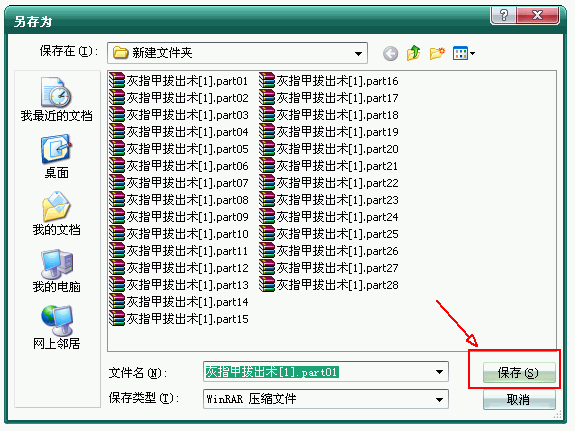This screenshot has height=431, width=575.
Task: Select file 灰指甲拔出术[1].part28
Action: click(329, 285)
